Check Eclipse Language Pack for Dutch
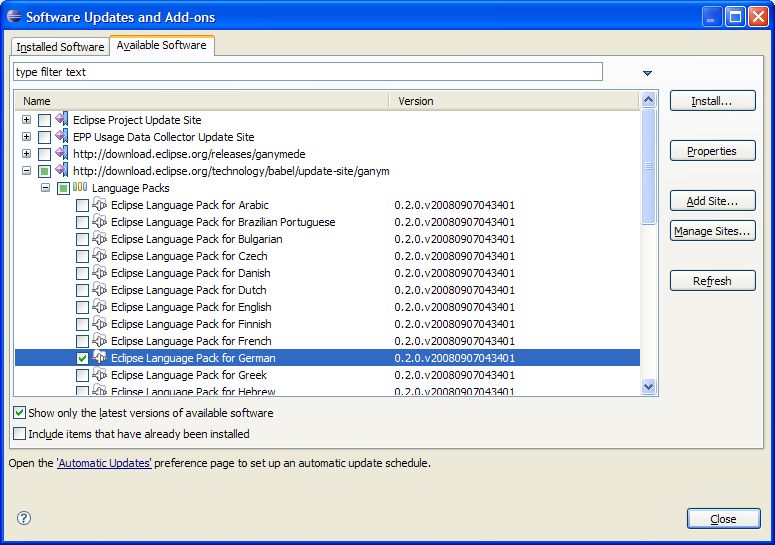Viewport: 775px width, 545px height. pyautogui.click(x=83, y=291)
